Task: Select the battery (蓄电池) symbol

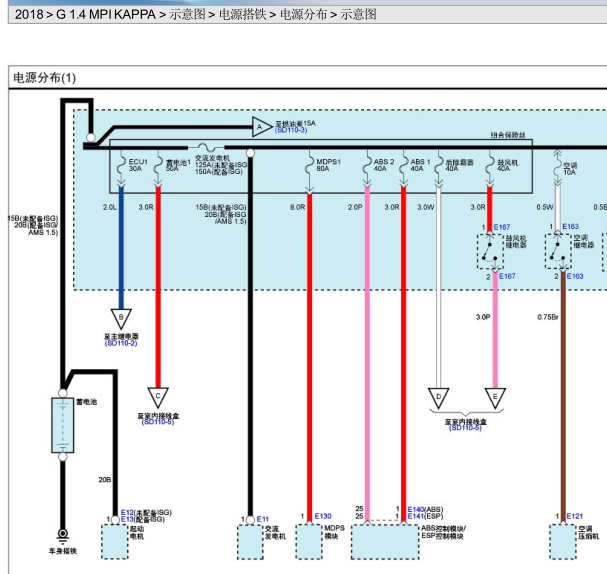Action: [63, 425]
